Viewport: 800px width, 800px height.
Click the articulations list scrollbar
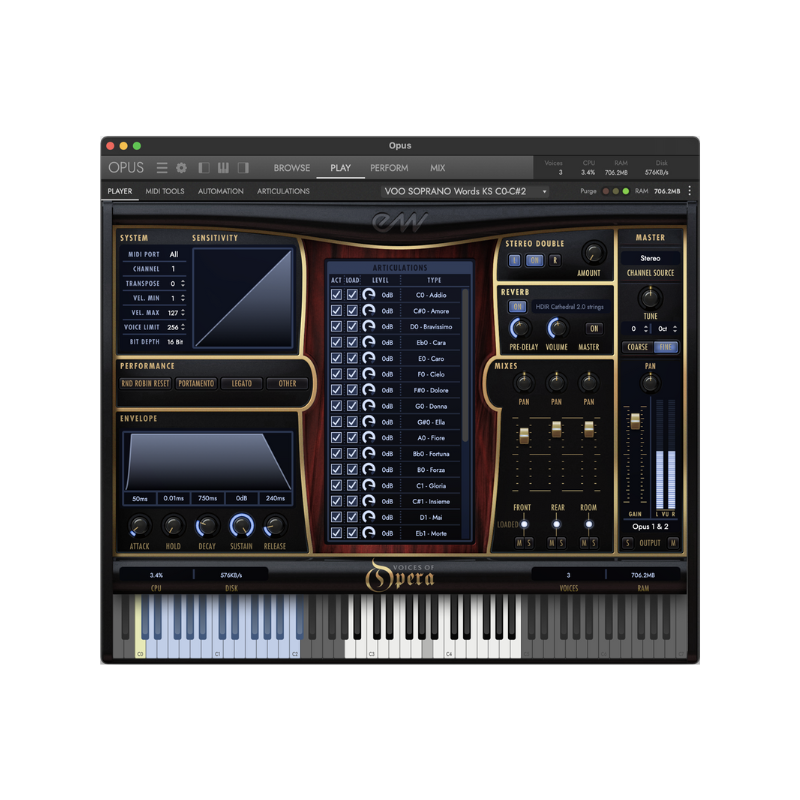pyautogui.click(x=465, y=365)
